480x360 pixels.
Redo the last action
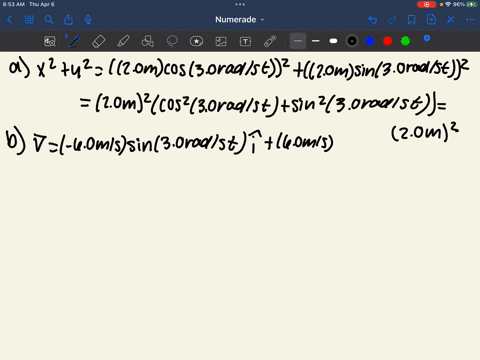[x=392, y=20]
